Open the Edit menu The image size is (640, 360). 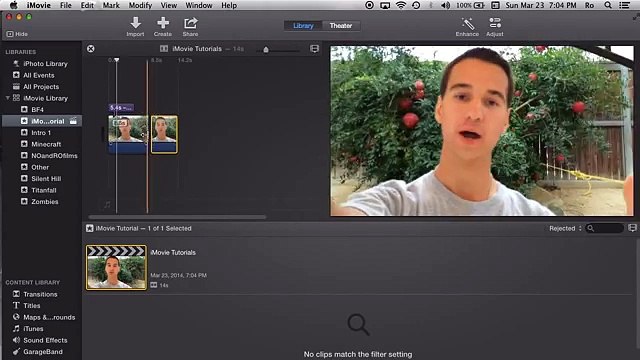pos(87,5)
